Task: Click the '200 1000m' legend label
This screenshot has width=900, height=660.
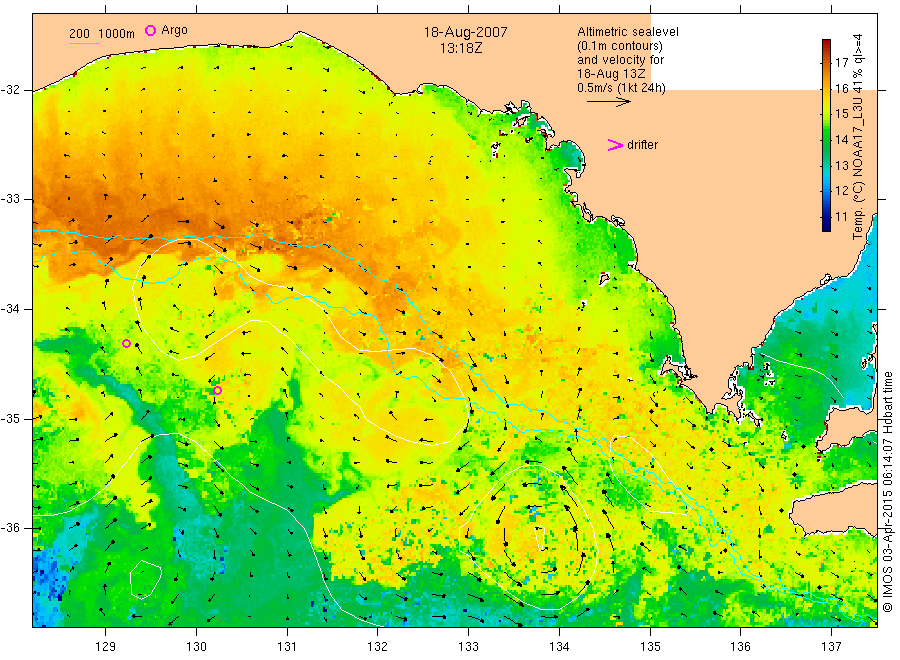Action: click(102, 34)
